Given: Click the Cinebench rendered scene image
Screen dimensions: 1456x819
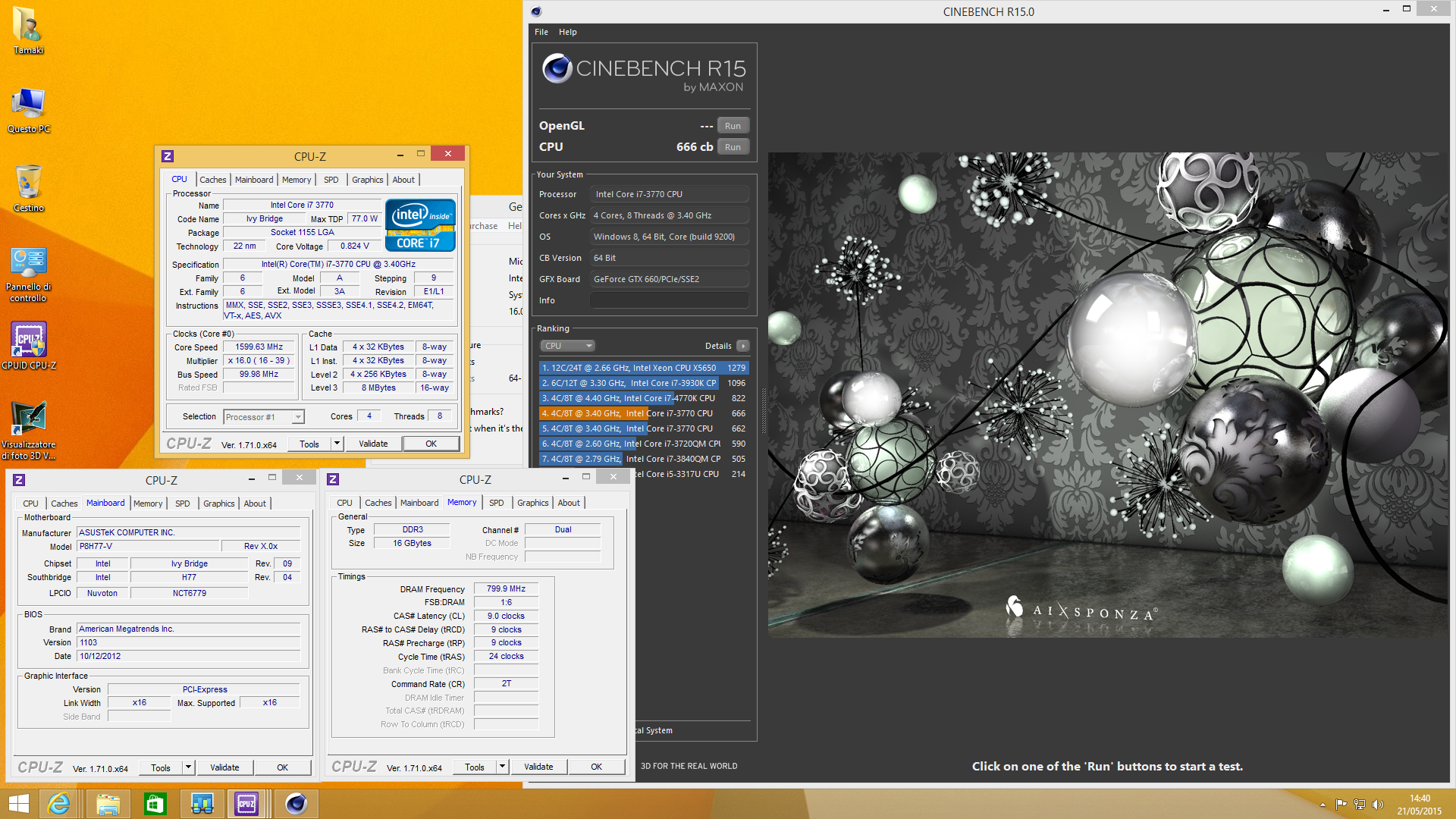Looking at the screenshot, I should [1108, 394].
